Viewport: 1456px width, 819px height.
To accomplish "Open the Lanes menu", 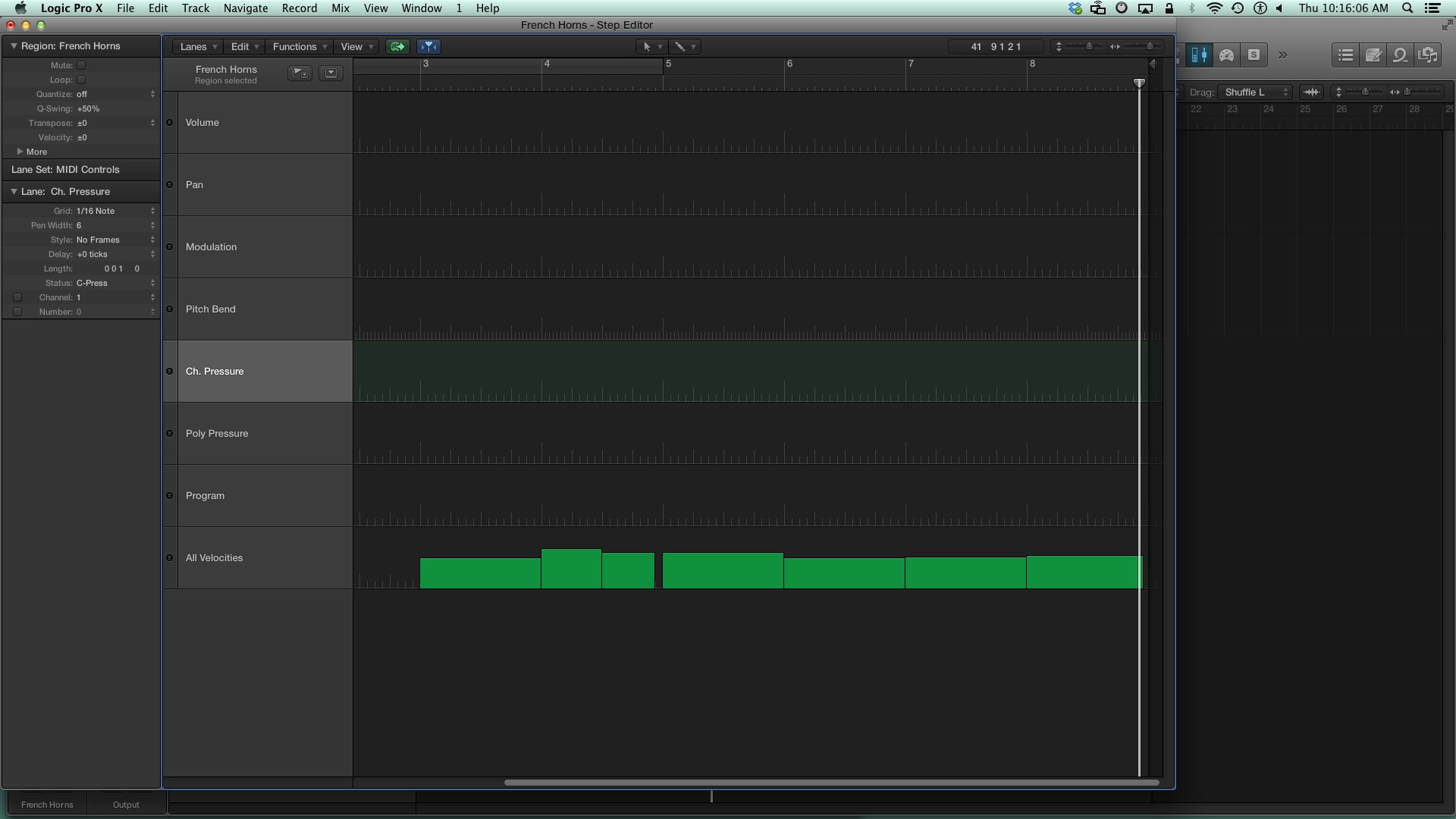I will coord(199,46).
